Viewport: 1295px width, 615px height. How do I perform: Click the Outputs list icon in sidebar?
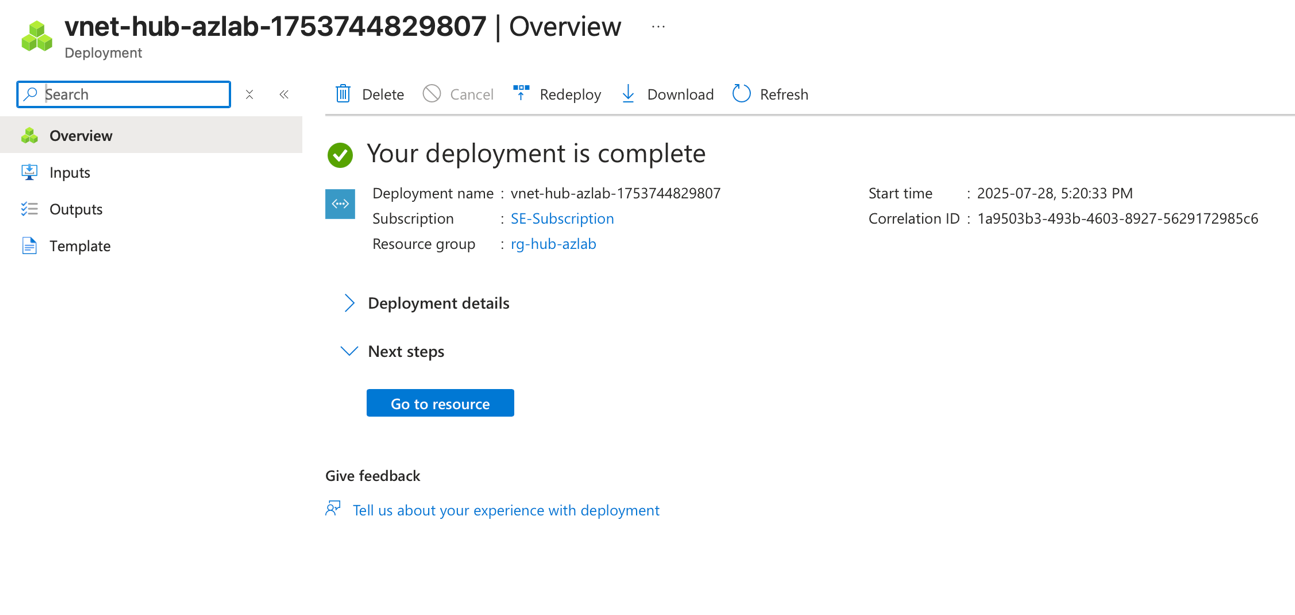(30, 209)
